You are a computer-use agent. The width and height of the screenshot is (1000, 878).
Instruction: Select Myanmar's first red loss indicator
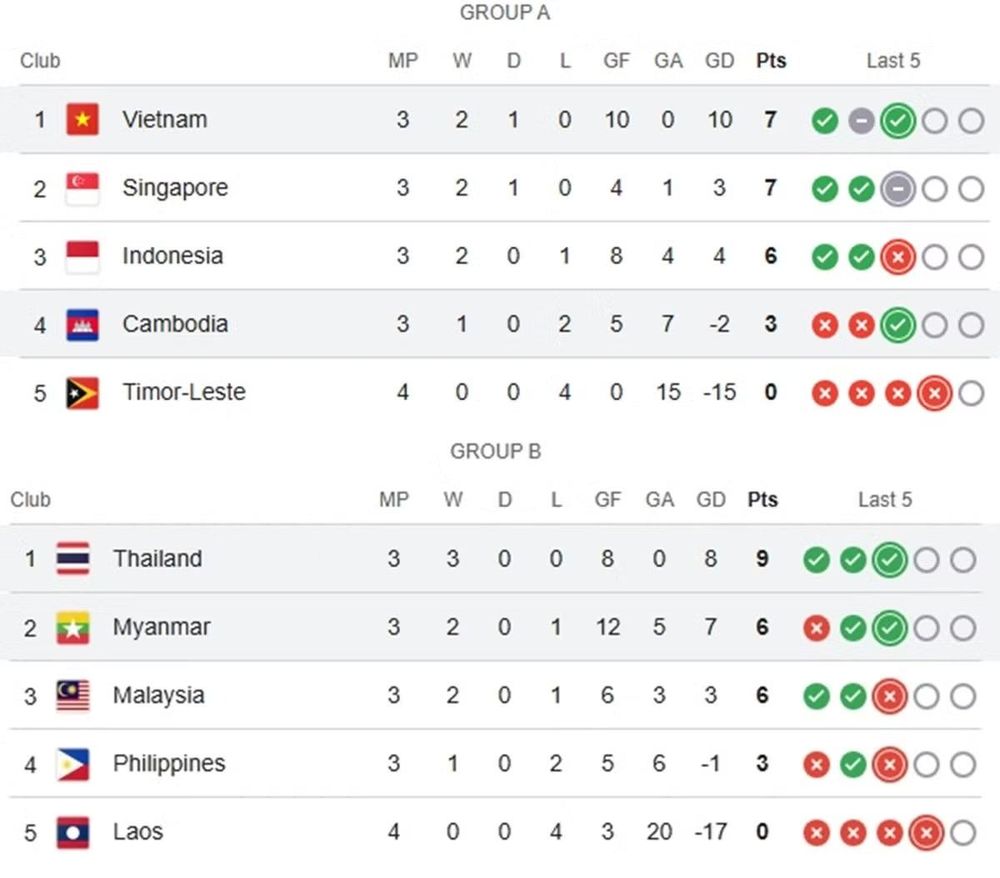point(816,629)
